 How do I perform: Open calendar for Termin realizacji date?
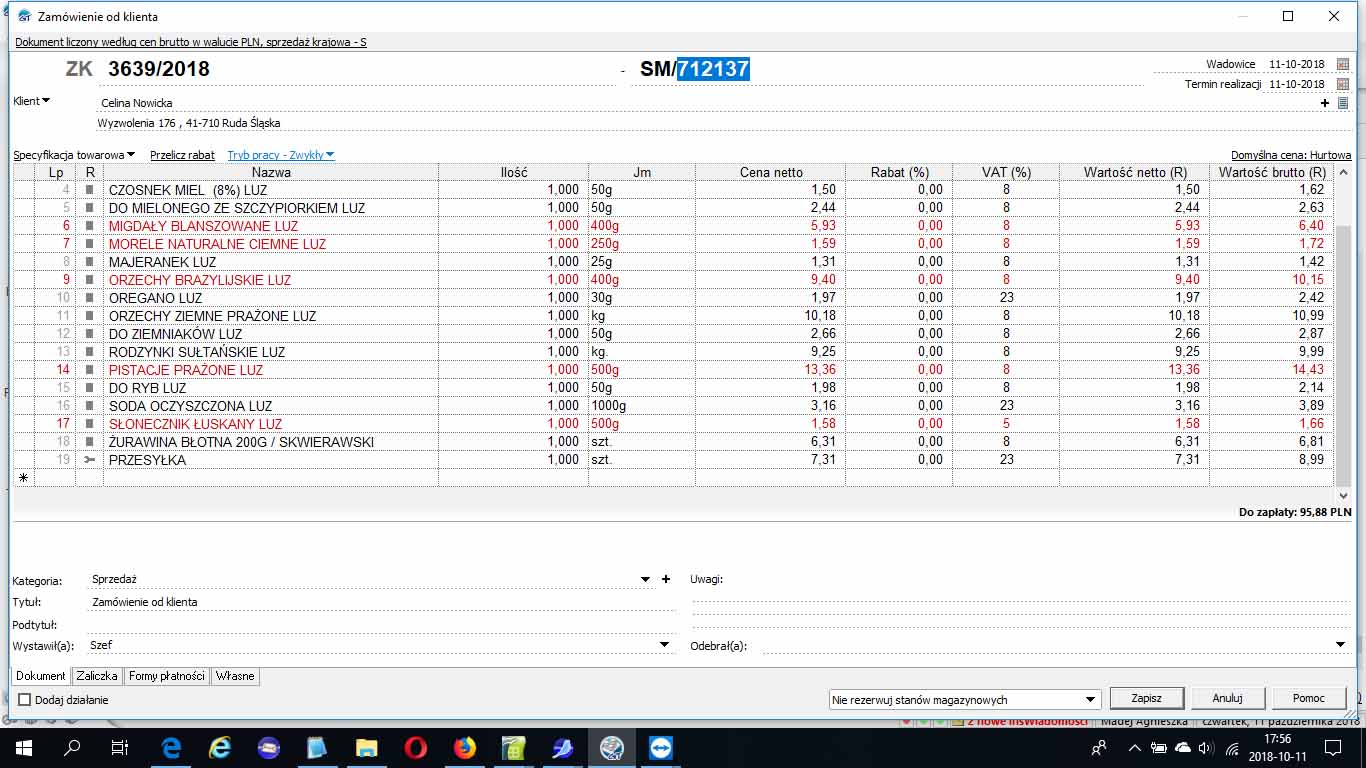coord(1343,84)
